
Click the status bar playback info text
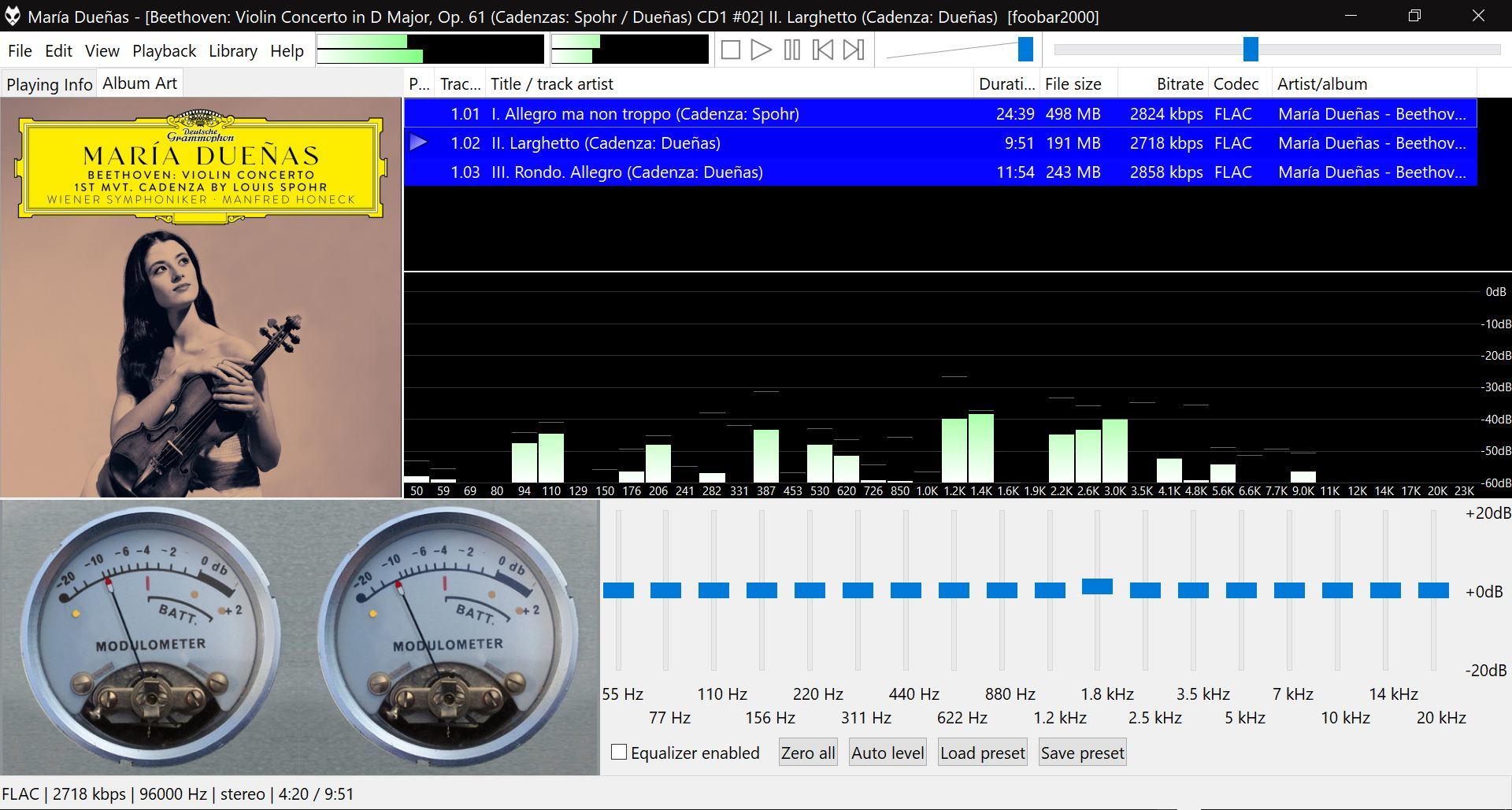178,793
